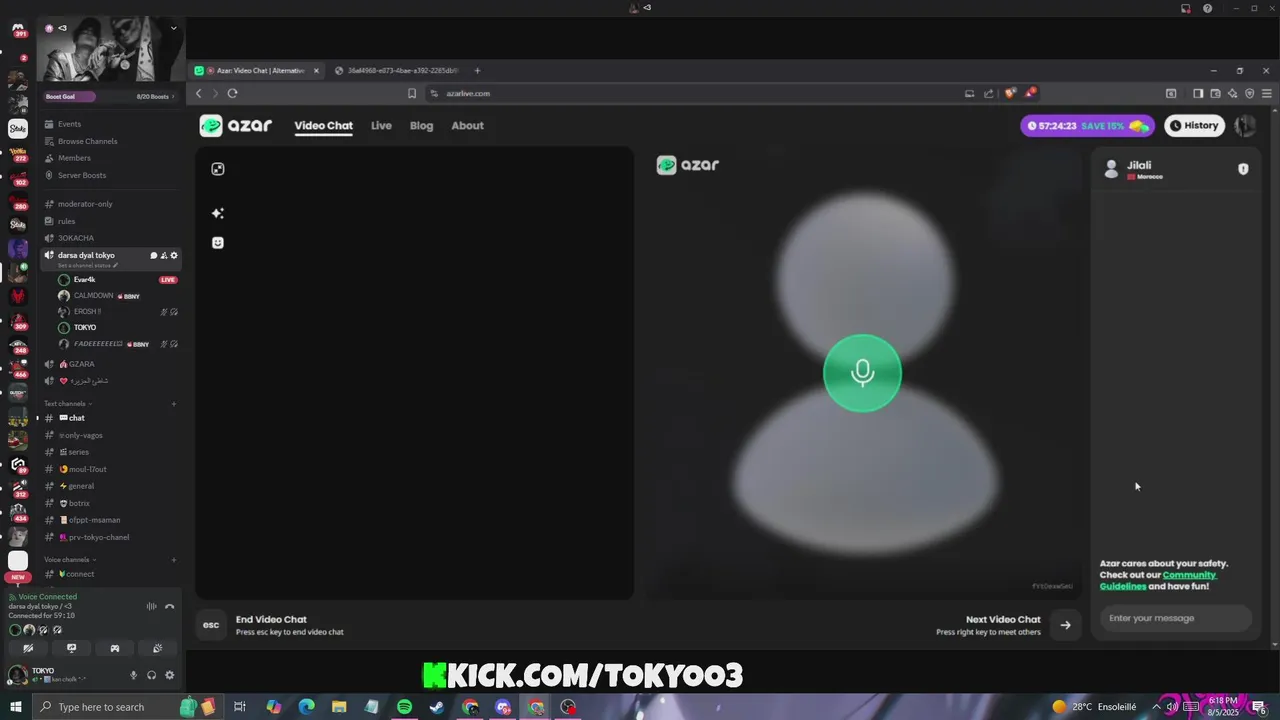Viewport: 1280px width, 720px height.
Task: Open the Azar History button
Action: [x=1194, y=125]
